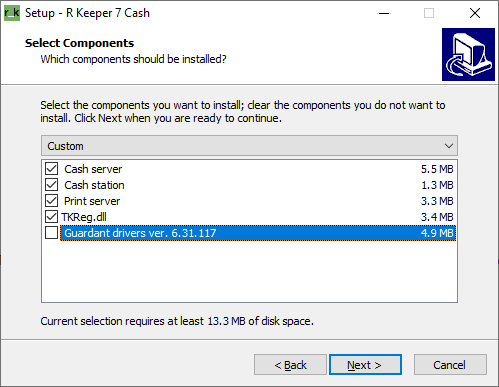Image resolution: width=499 pixels, height=387 pixels.
Task: Uncheck the TKReg.dll component
Action: point(52,217)
